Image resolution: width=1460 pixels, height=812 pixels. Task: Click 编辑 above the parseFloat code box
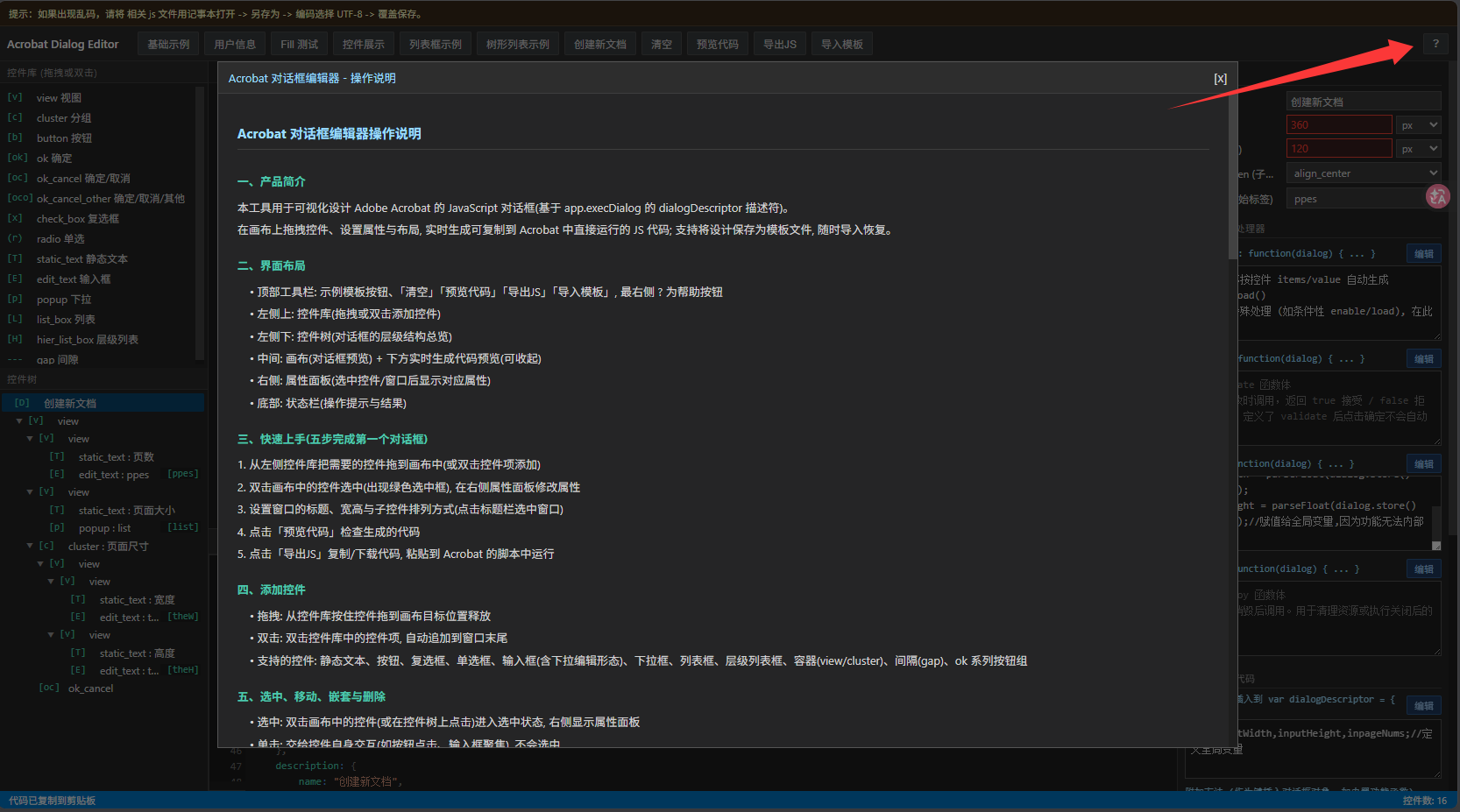click(x=1424, y=464)
